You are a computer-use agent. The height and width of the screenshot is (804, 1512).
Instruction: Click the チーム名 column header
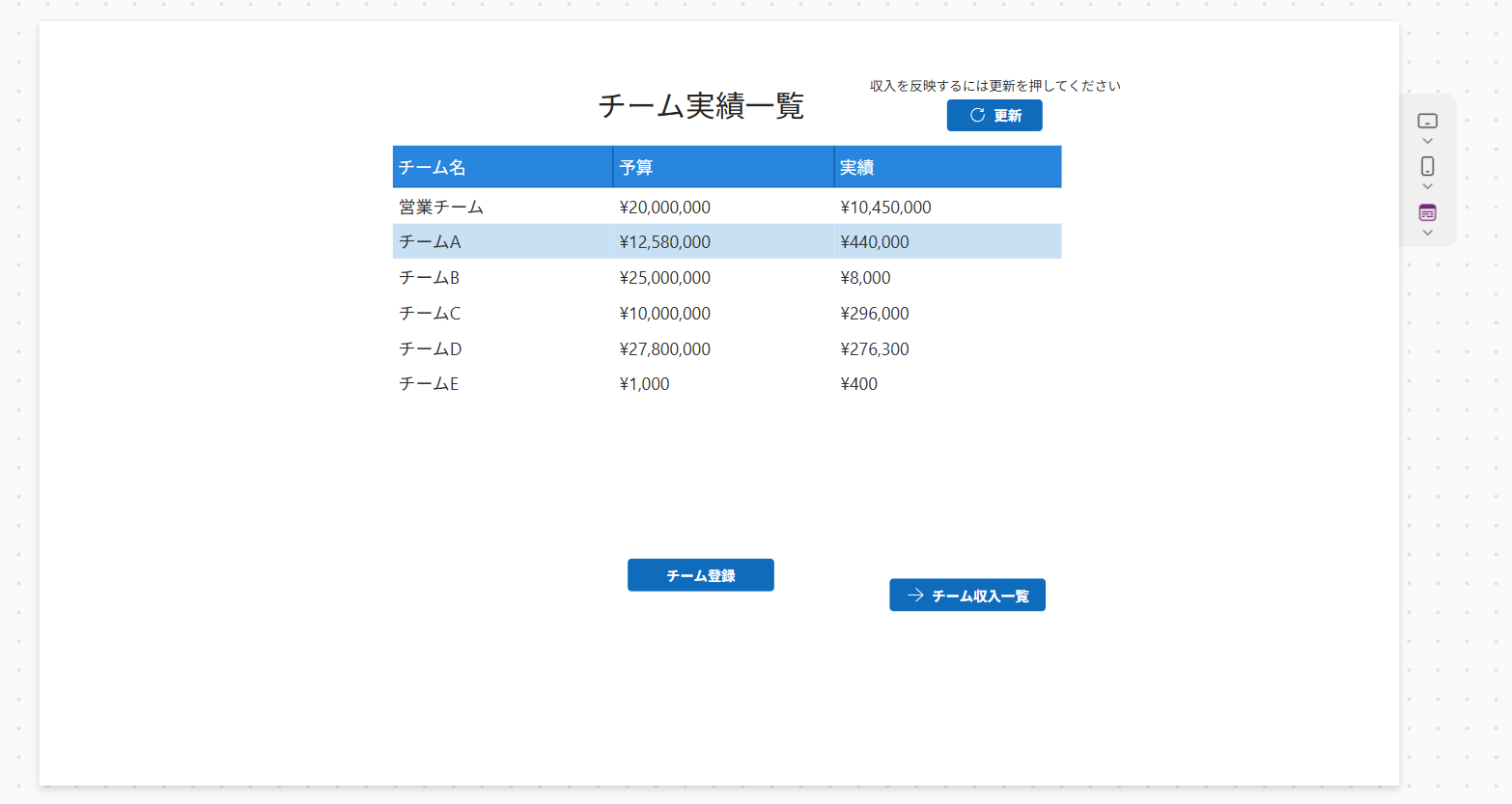click(x=502, y=167)
